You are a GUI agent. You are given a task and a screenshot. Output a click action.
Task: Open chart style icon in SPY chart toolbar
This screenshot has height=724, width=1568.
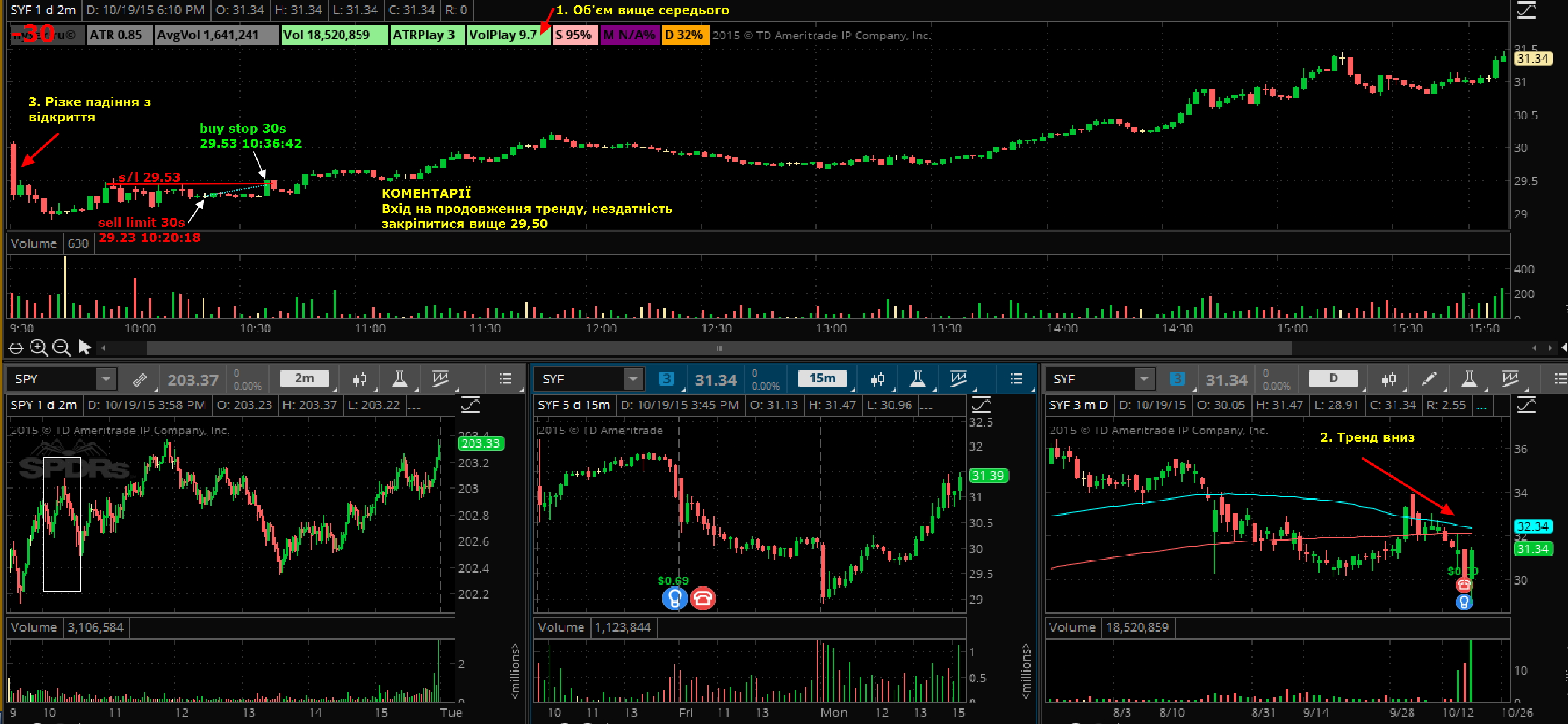pyautogui.click(x=360, y=379)
